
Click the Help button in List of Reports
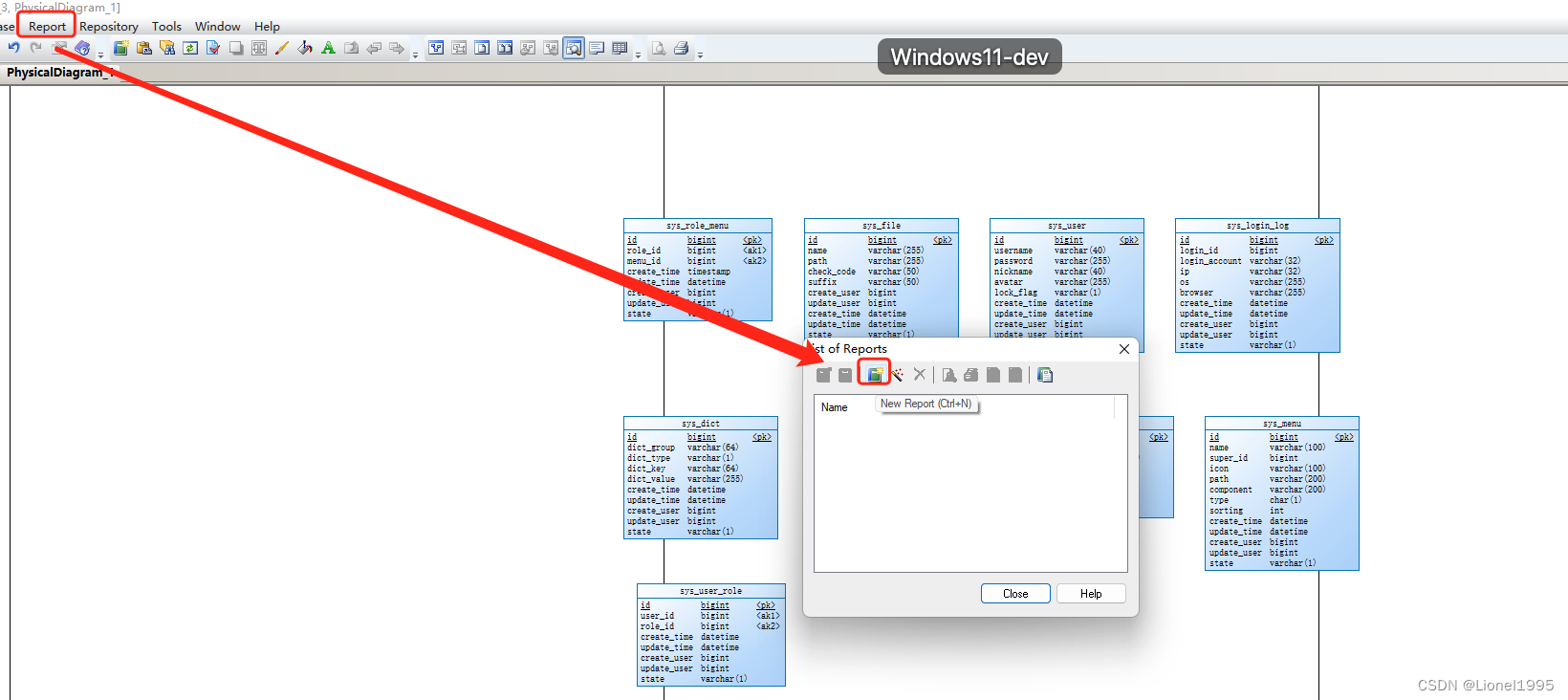(1091, 594)
